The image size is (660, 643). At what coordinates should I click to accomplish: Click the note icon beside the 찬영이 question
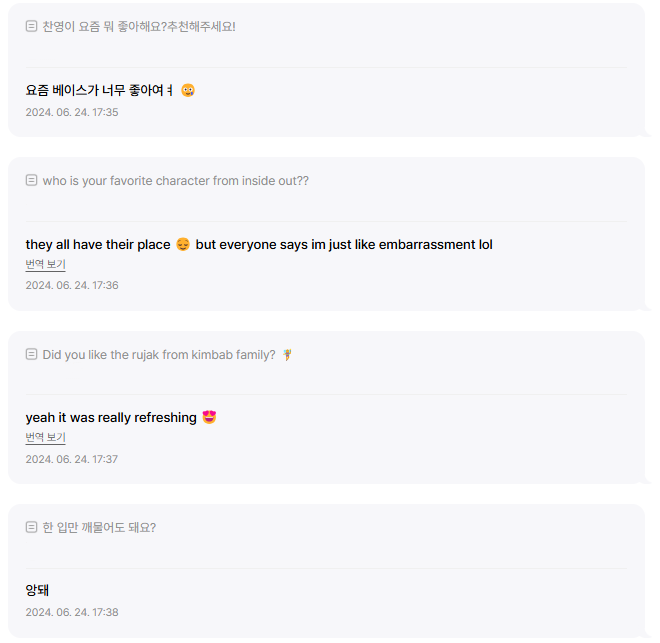[x=31, y=26]
